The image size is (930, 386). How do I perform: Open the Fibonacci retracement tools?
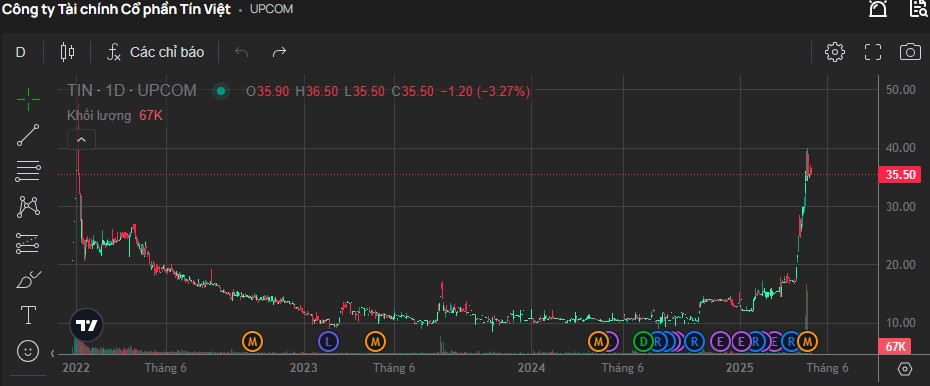point(28,171)
